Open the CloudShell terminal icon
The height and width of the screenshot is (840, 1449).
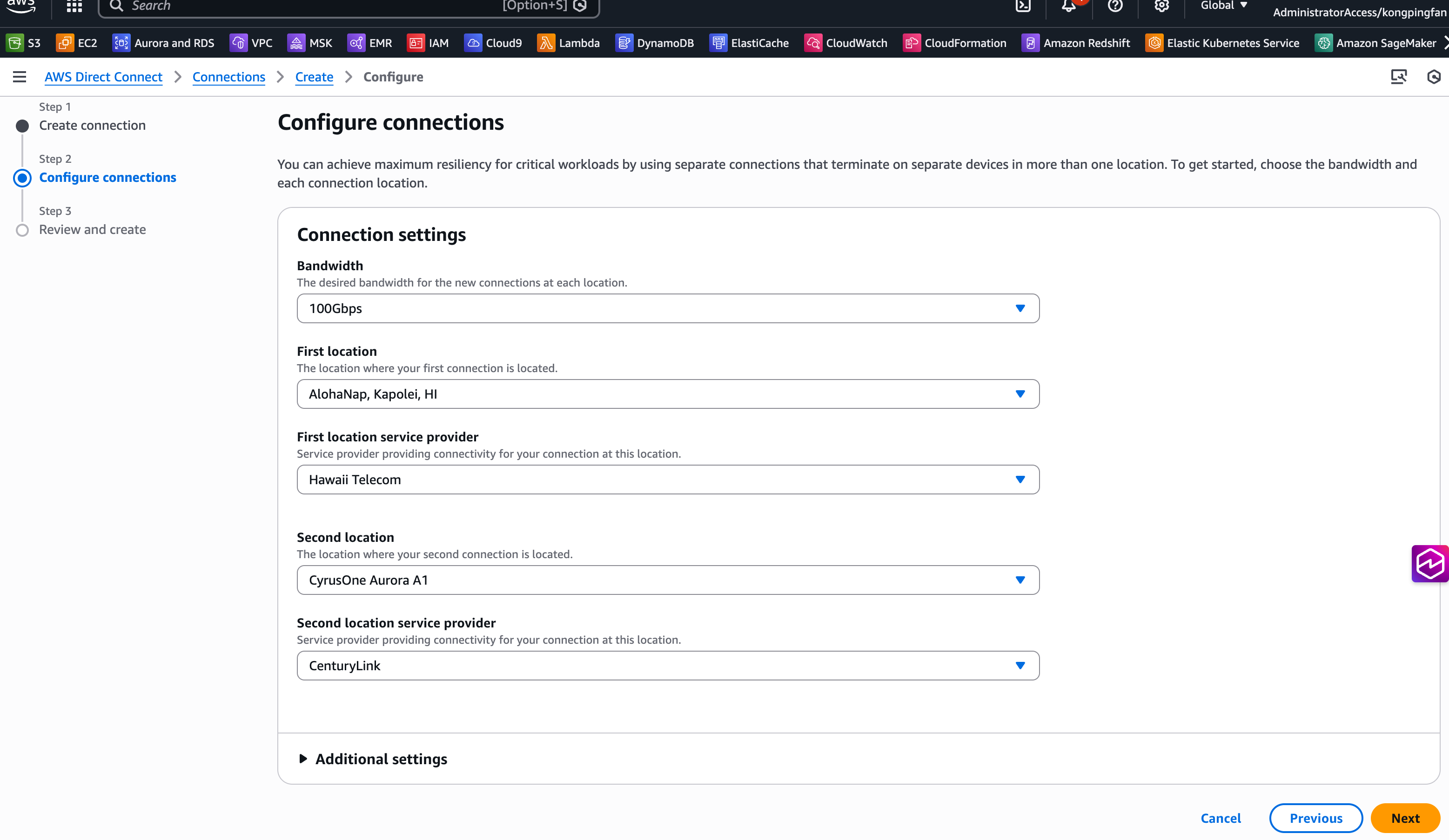pos(1023,6)
